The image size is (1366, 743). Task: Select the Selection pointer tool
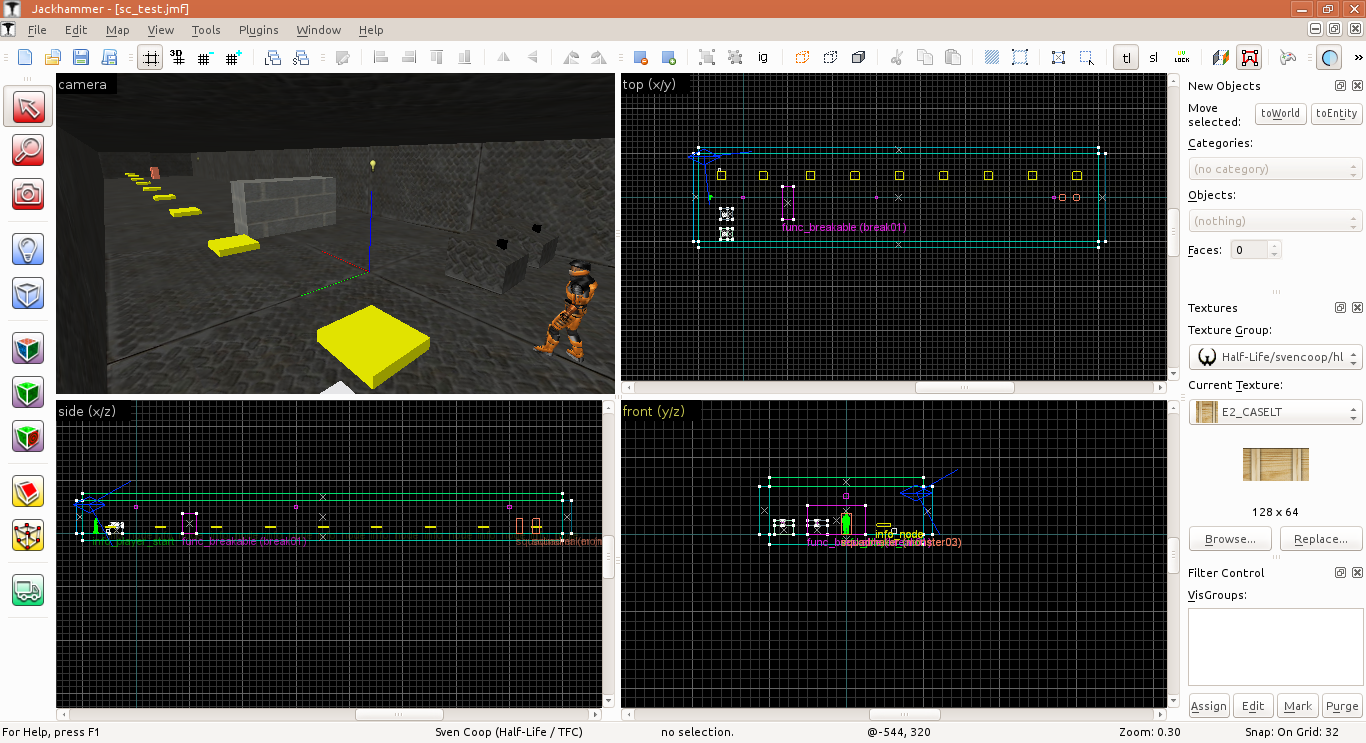point(28,107)
